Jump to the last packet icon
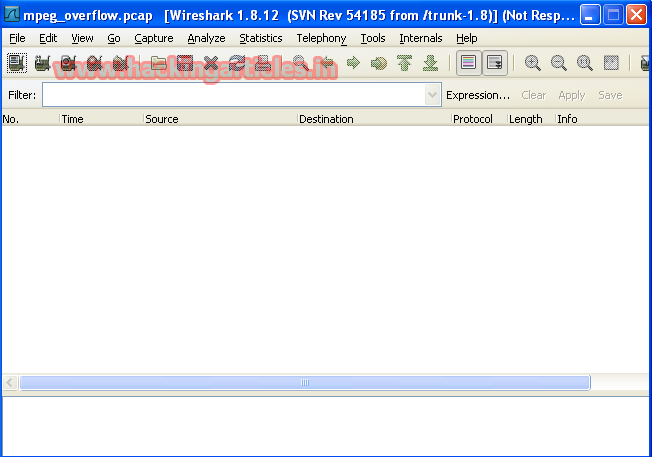 point(430,63)
